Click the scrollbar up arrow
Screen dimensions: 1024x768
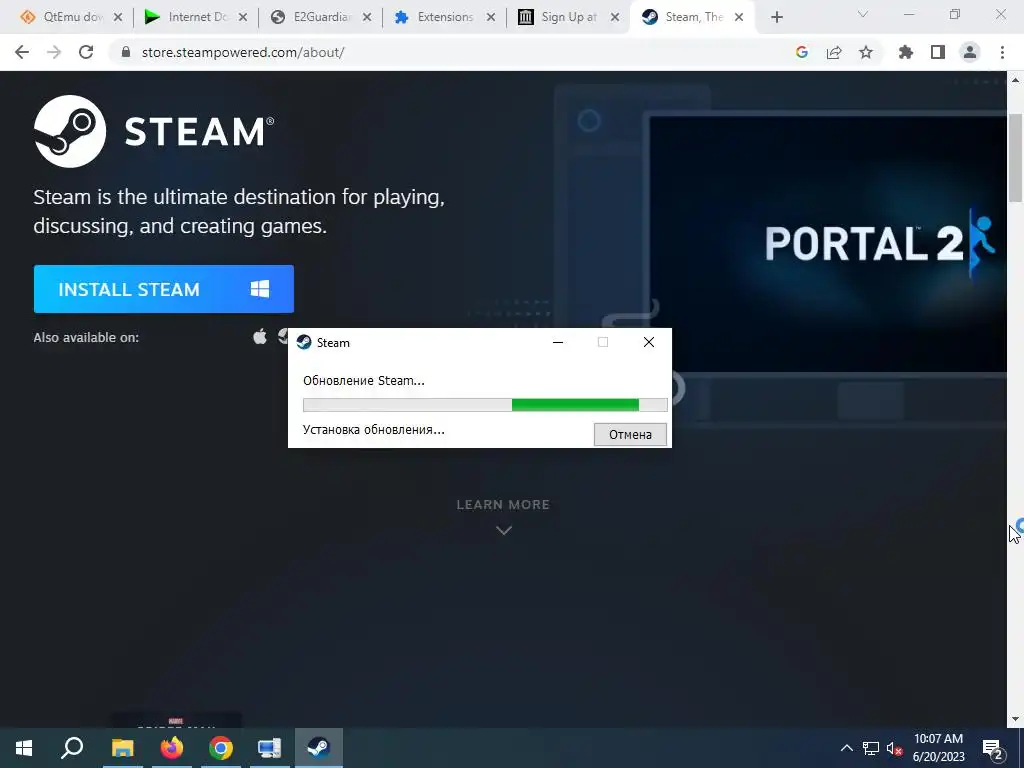click(1015, 80)
